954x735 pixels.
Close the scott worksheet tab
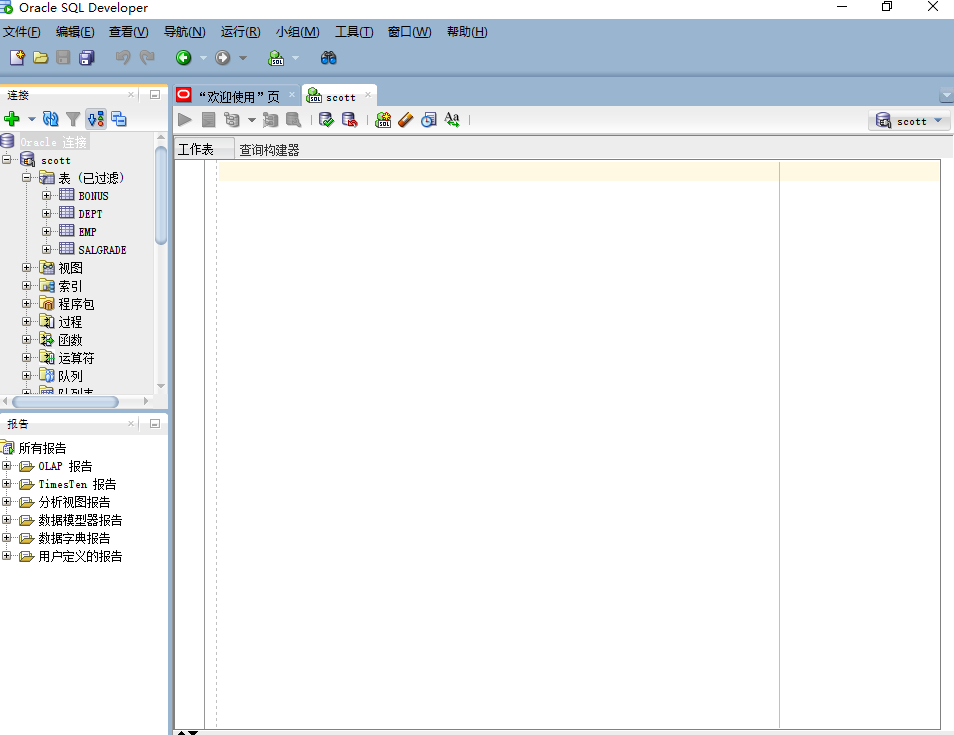coord(368,94)
